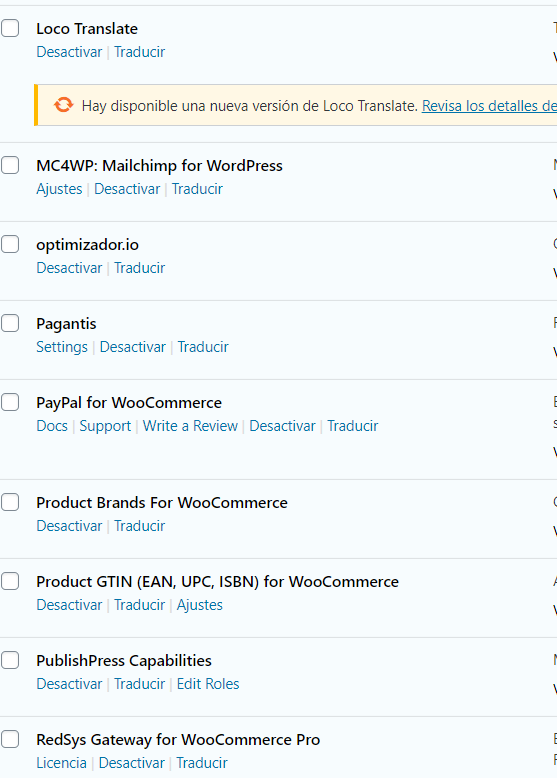Image resolution: width=557 pixels, height=778 pixels.
Task: Deactivate optimizador.io via Desactivar link
Action: [x=69, y=268]
